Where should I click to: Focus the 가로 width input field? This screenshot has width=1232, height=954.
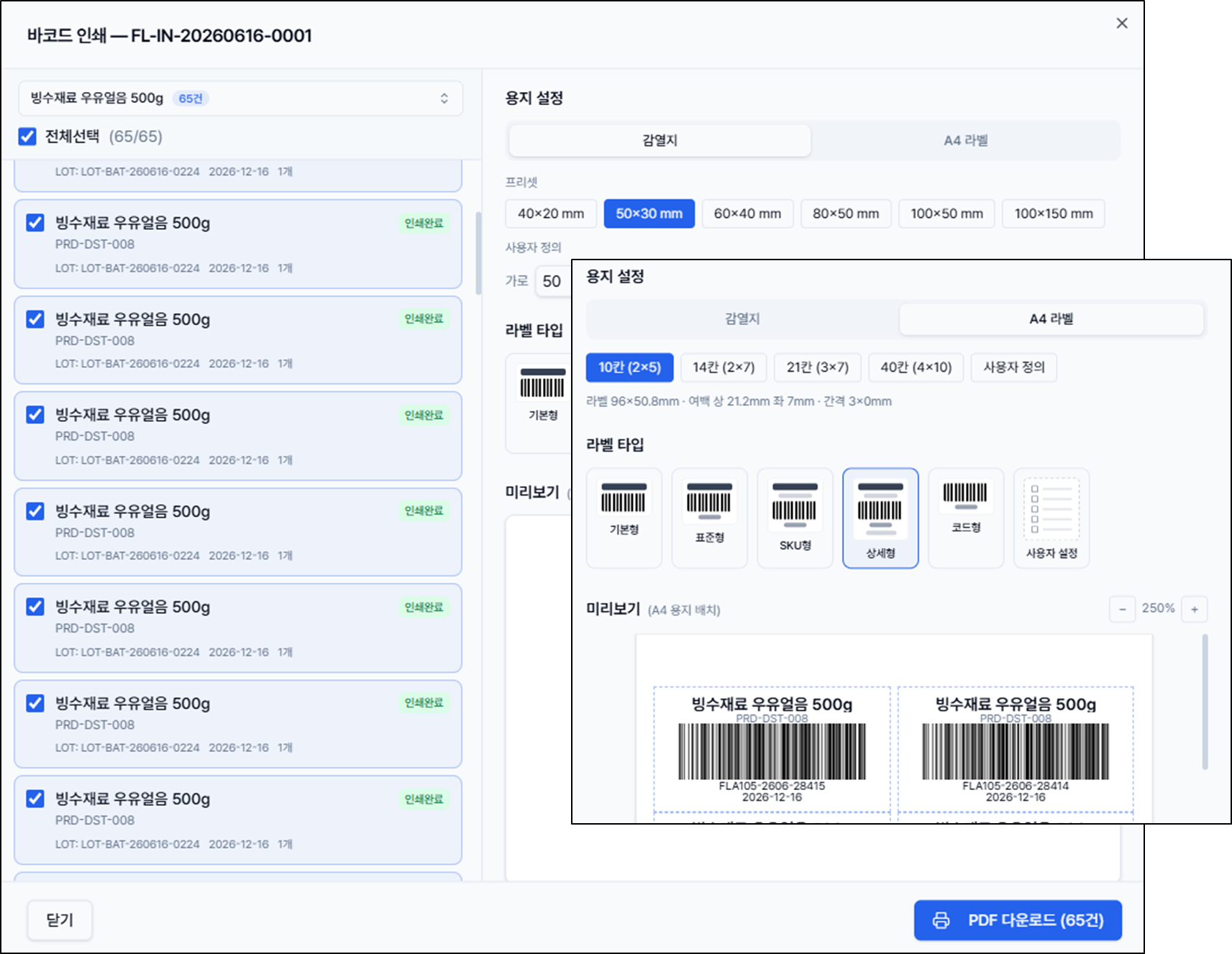click(x=553, y=281)
